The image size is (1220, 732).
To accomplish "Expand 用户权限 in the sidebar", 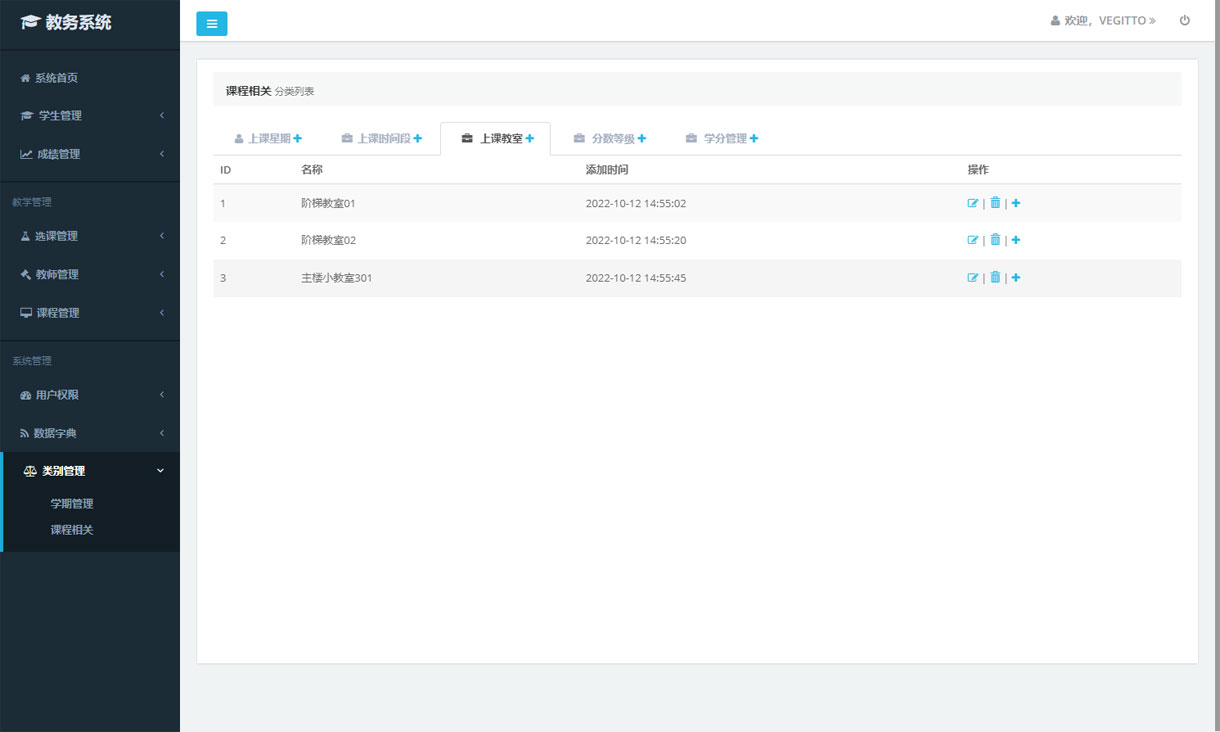I will (x=90, y=395).
